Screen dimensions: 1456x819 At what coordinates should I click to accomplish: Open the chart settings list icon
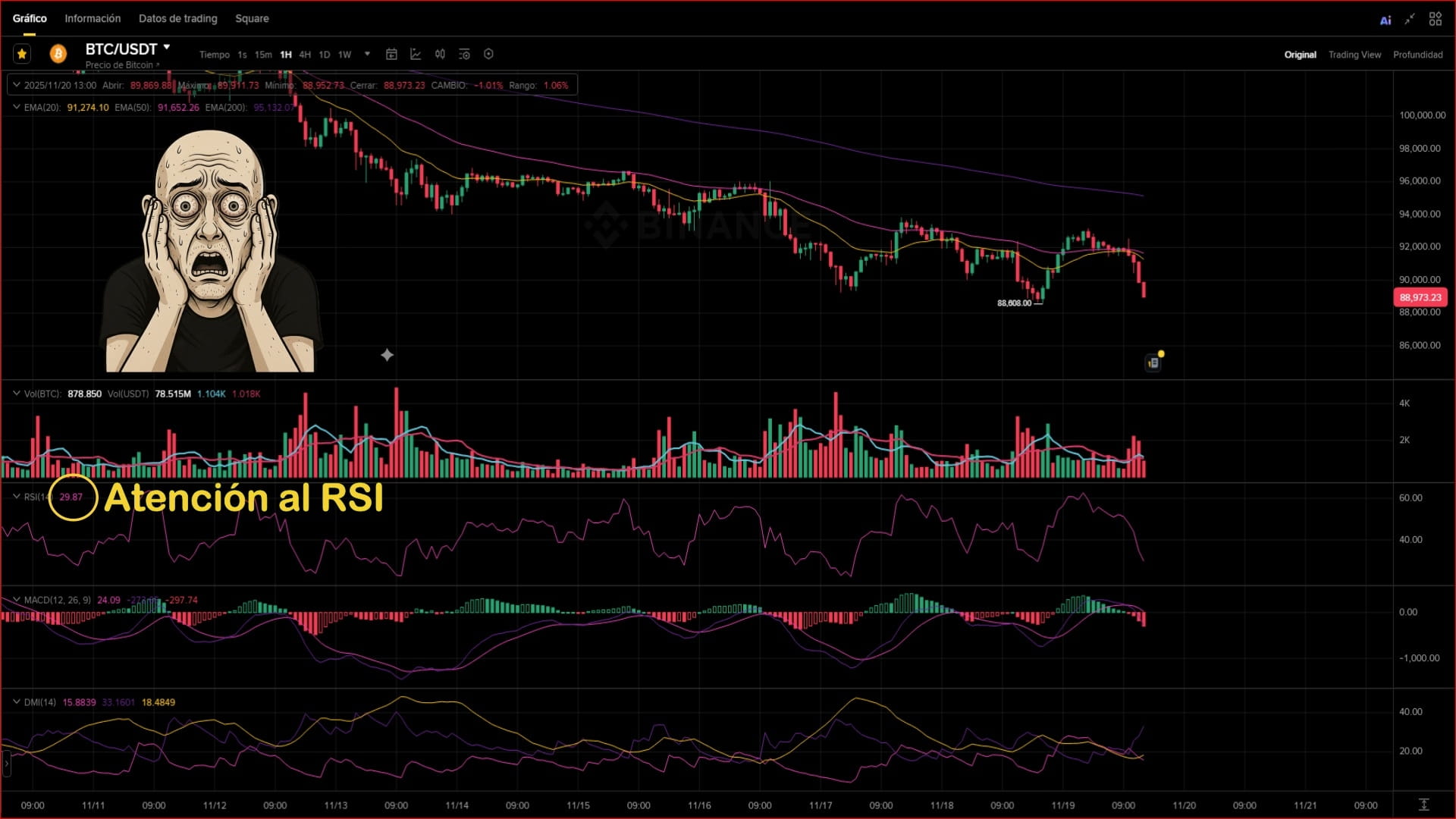point(464,54)
